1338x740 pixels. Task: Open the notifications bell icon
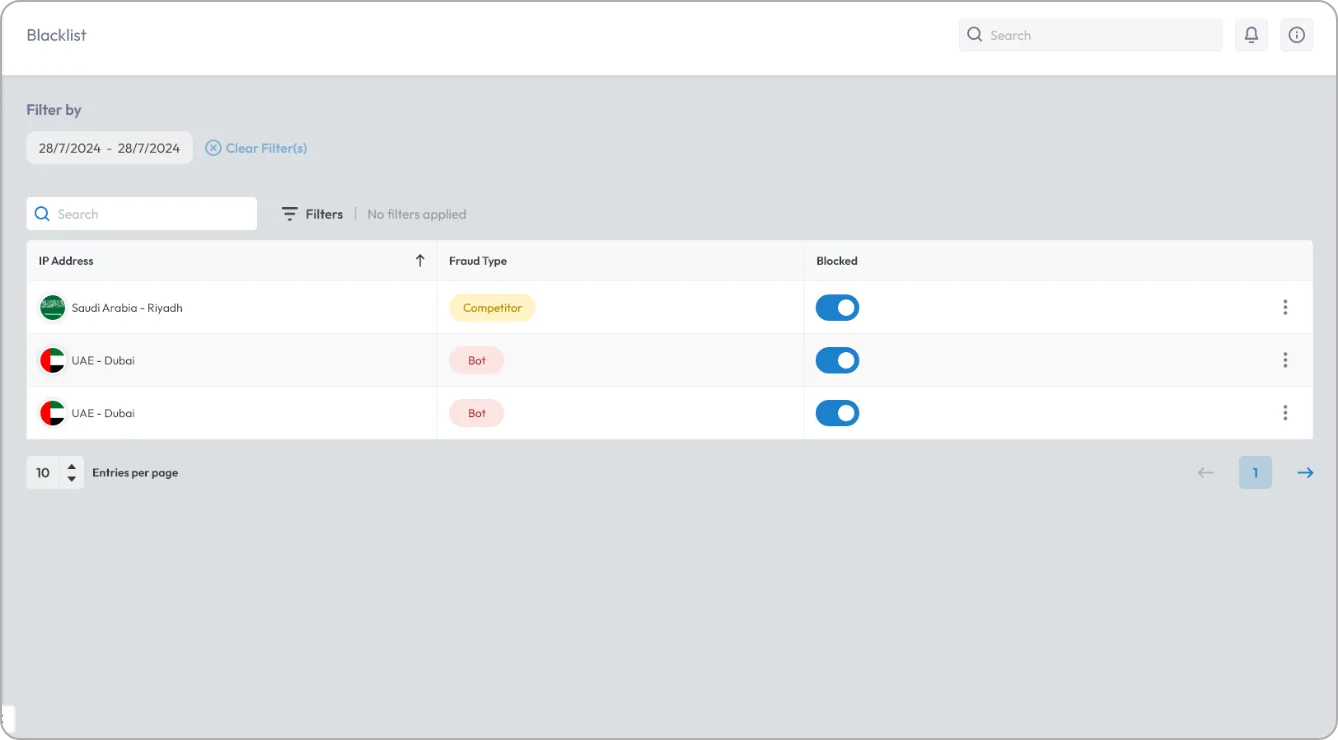click(x=1251, y=34)
